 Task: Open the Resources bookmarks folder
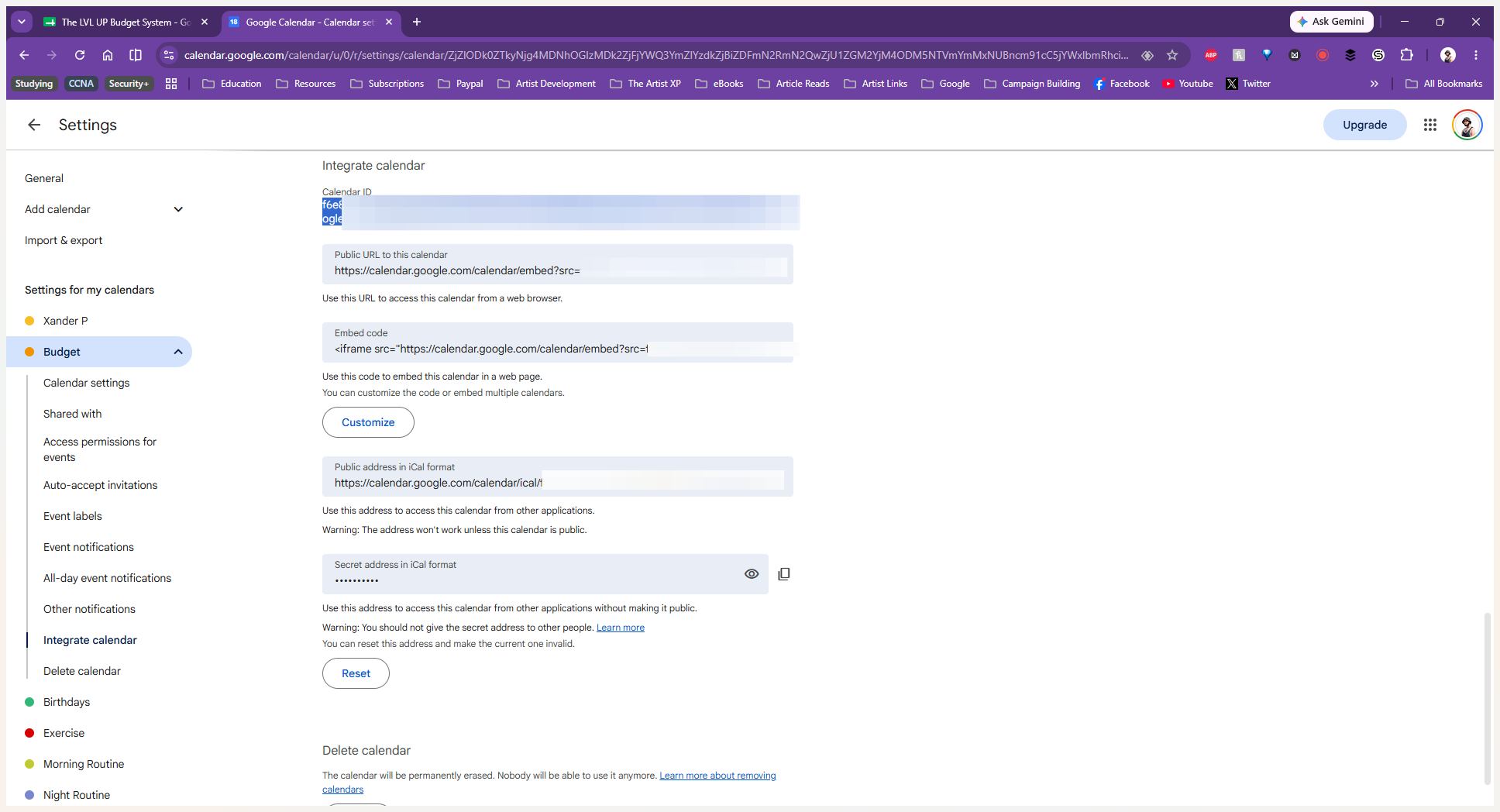click(x=306, y=84)
